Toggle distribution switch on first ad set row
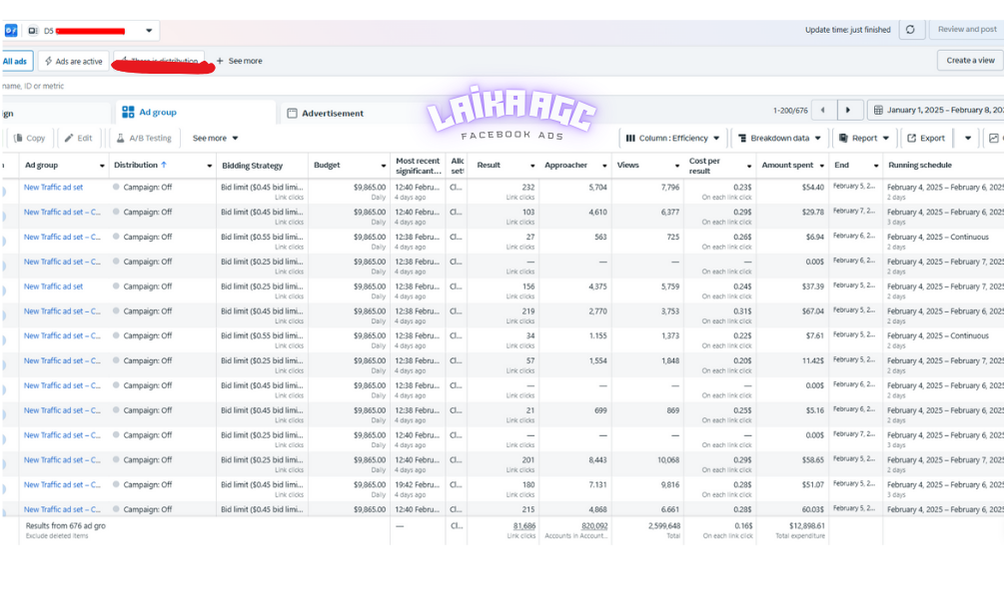 point(116,187)
